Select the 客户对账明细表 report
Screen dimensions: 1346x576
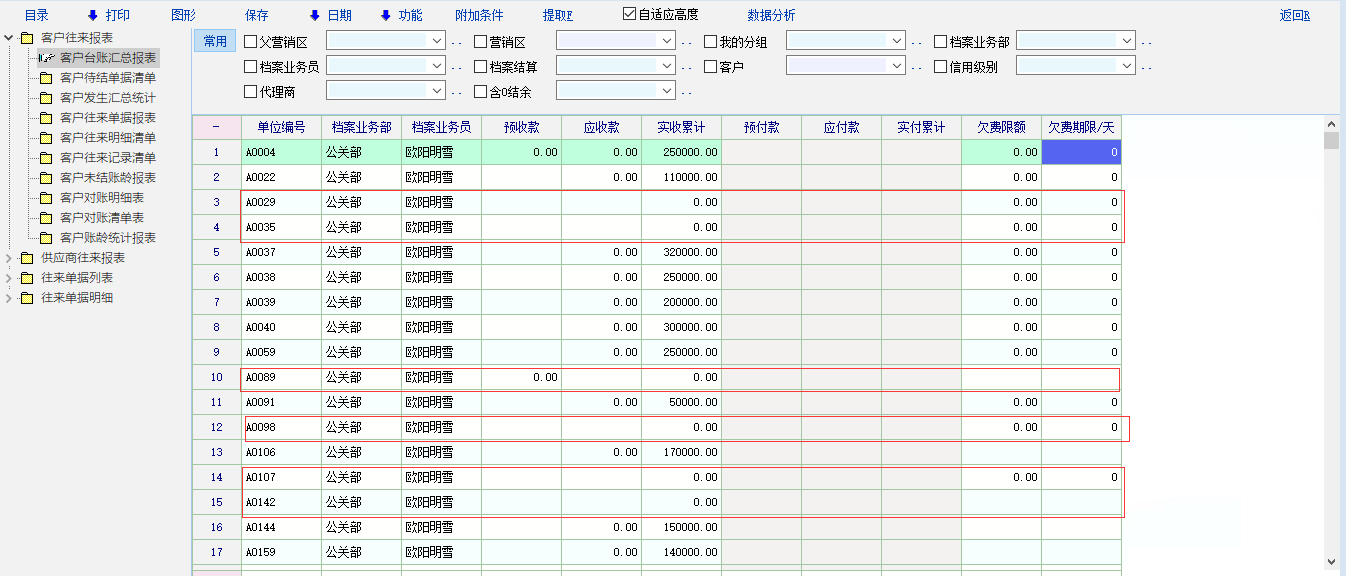coord(101,198)
